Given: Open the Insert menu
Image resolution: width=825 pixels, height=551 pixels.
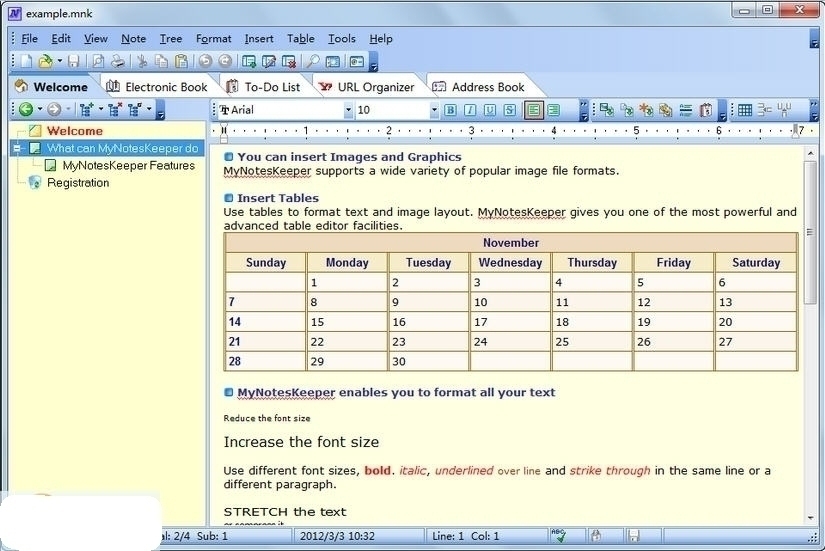Looking at the screenshot, I should pos(259,38).
